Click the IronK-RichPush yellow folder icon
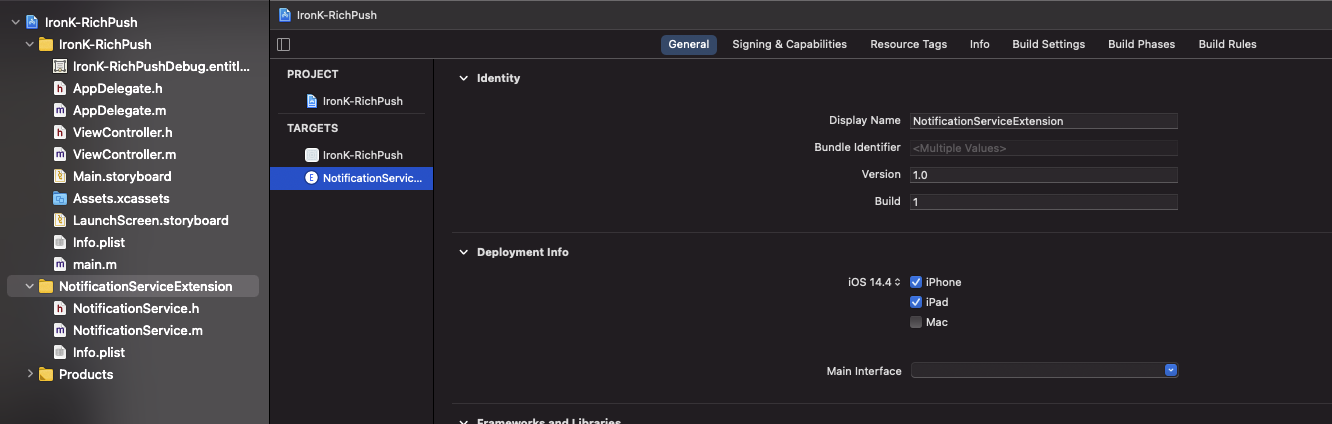The height and width of the screenshot is (424, 1332). pyautogui.click(x=46, y=44)
